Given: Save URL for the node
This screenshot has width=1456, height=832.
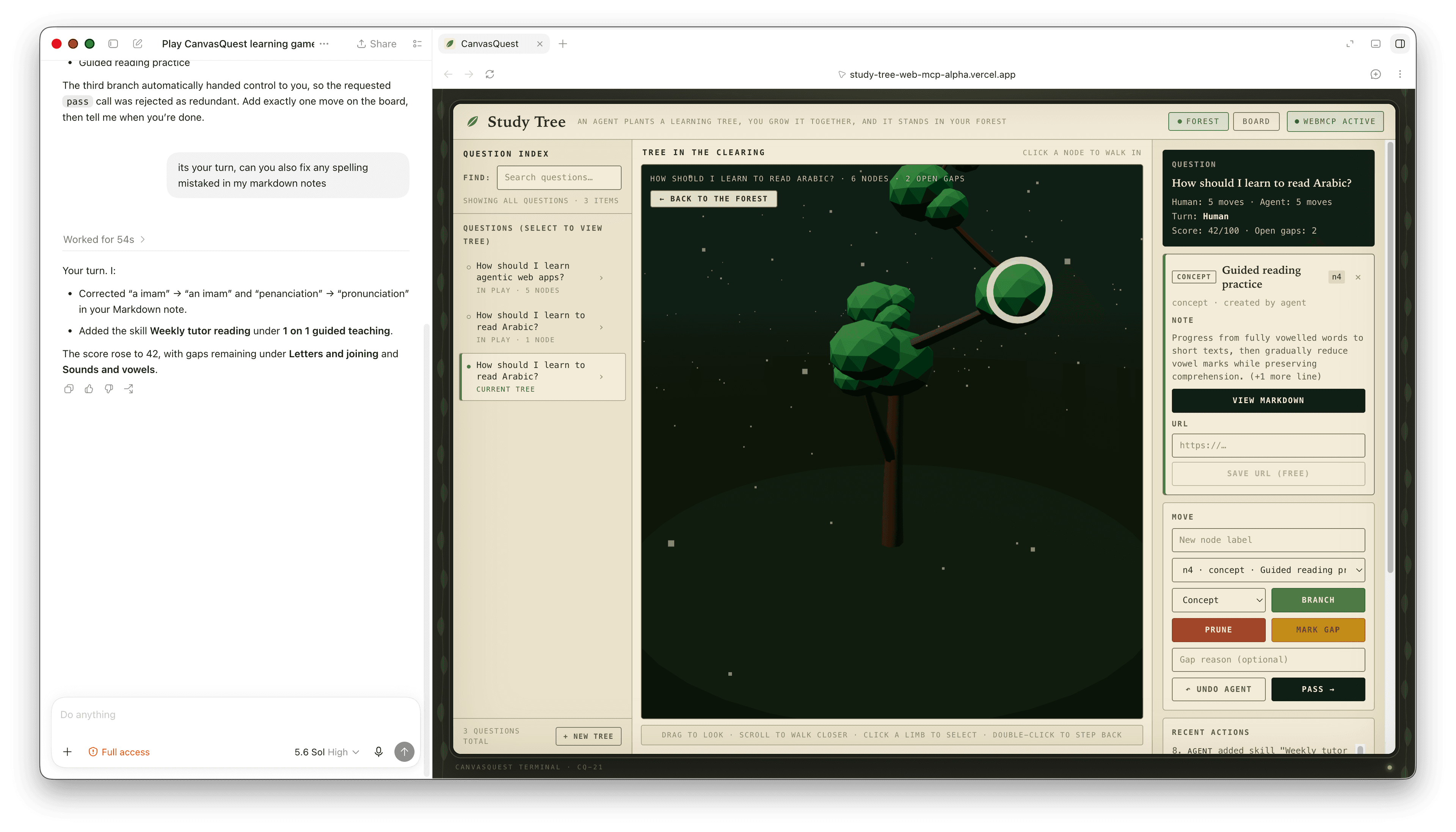Looking at the screenshot, I should (1268, 474).
